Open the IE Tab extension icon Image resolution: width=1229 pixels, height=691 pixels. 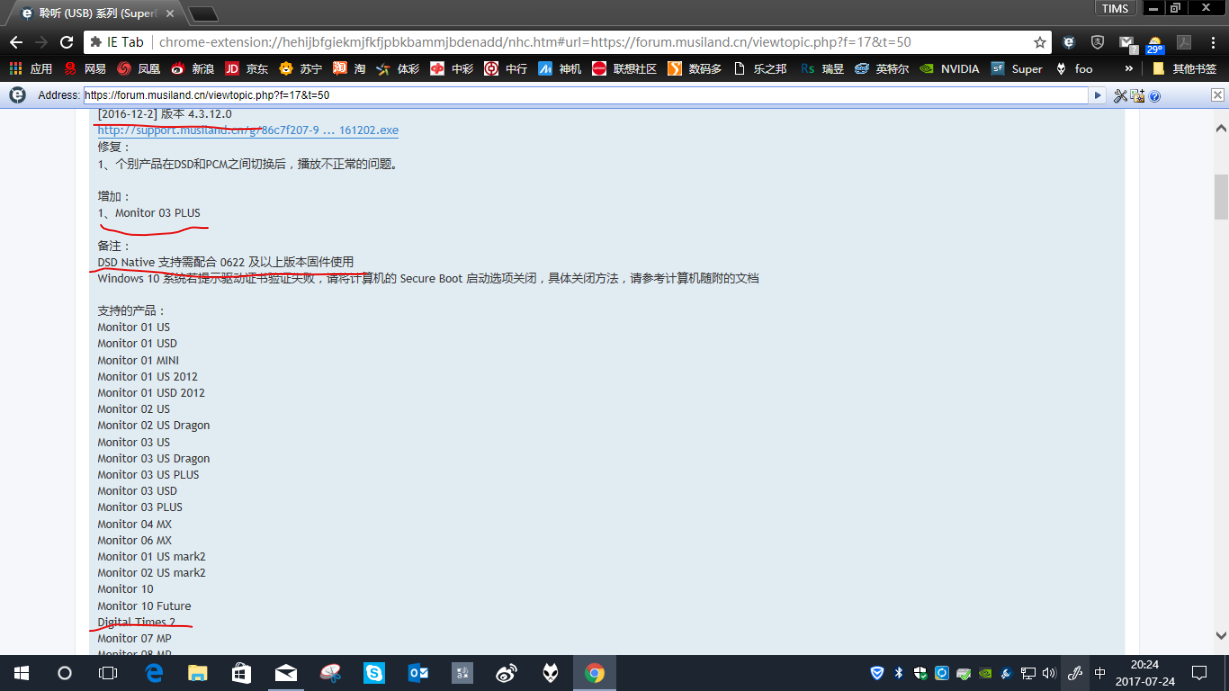point(1068,43)
